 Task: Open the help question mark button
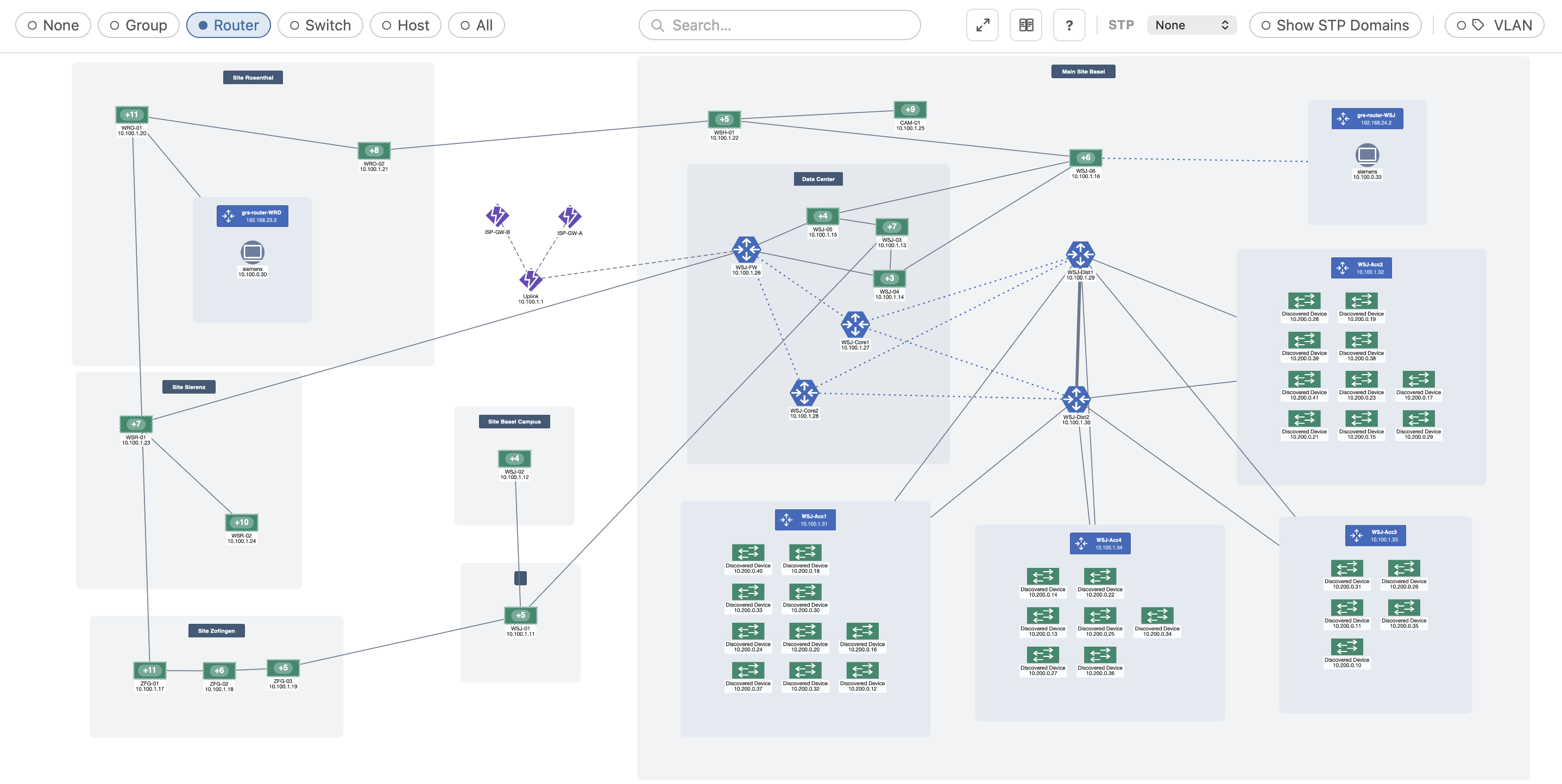1069,25
